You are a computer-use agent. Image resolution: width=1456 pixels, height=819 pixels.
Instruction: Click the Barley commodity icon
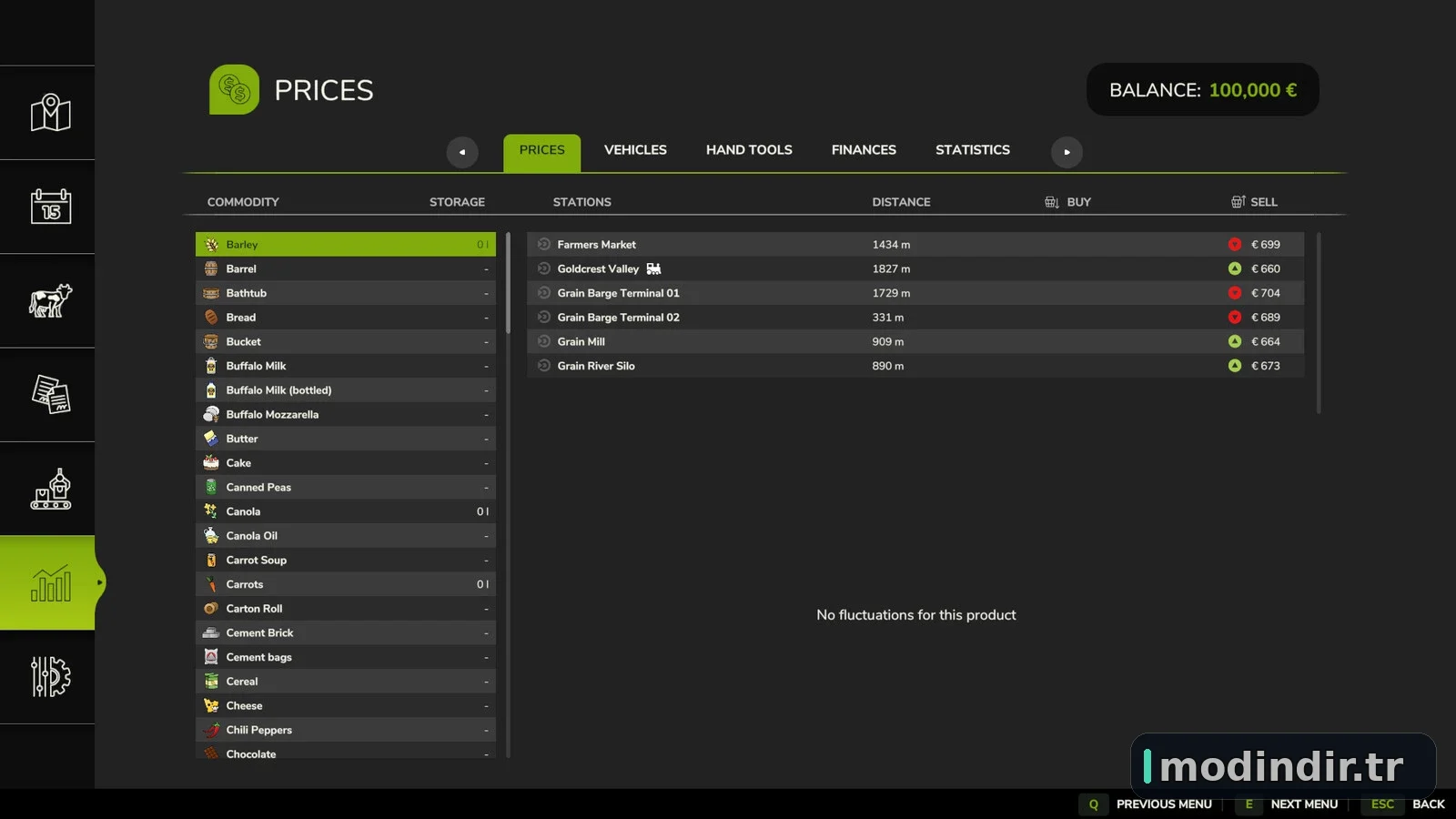click(211, 244)
